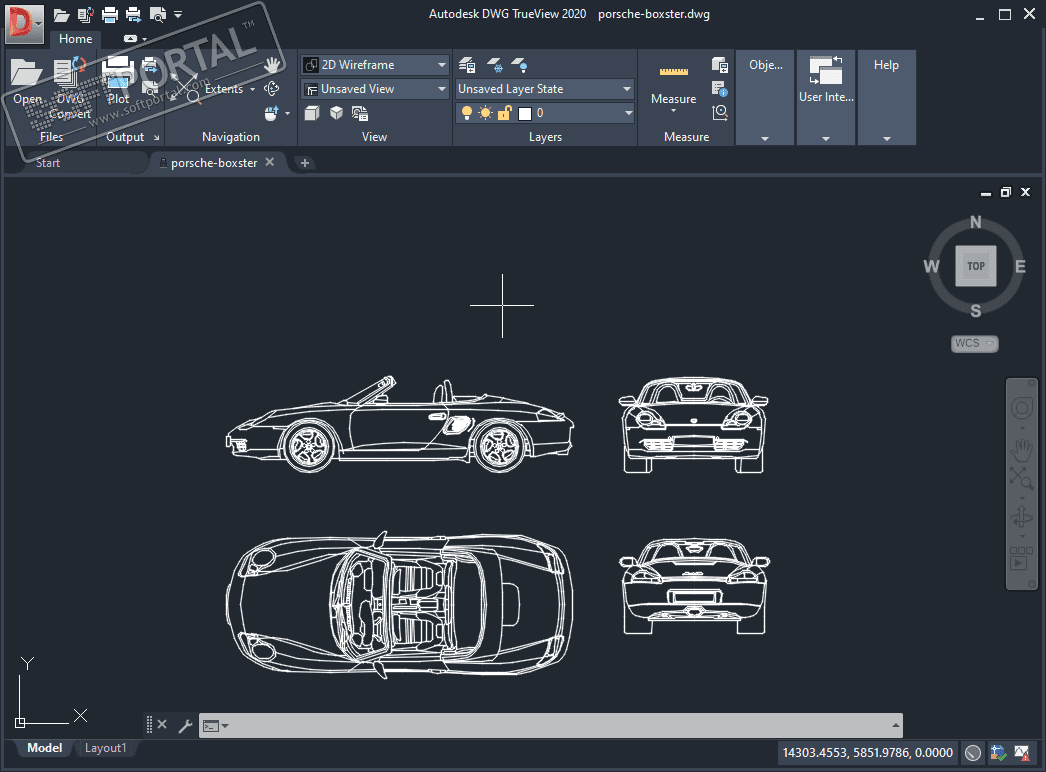1046x772 pixels.
Task: Open the 2D Wireframe visual style dropdown
Action: click(x=375, y=65)
